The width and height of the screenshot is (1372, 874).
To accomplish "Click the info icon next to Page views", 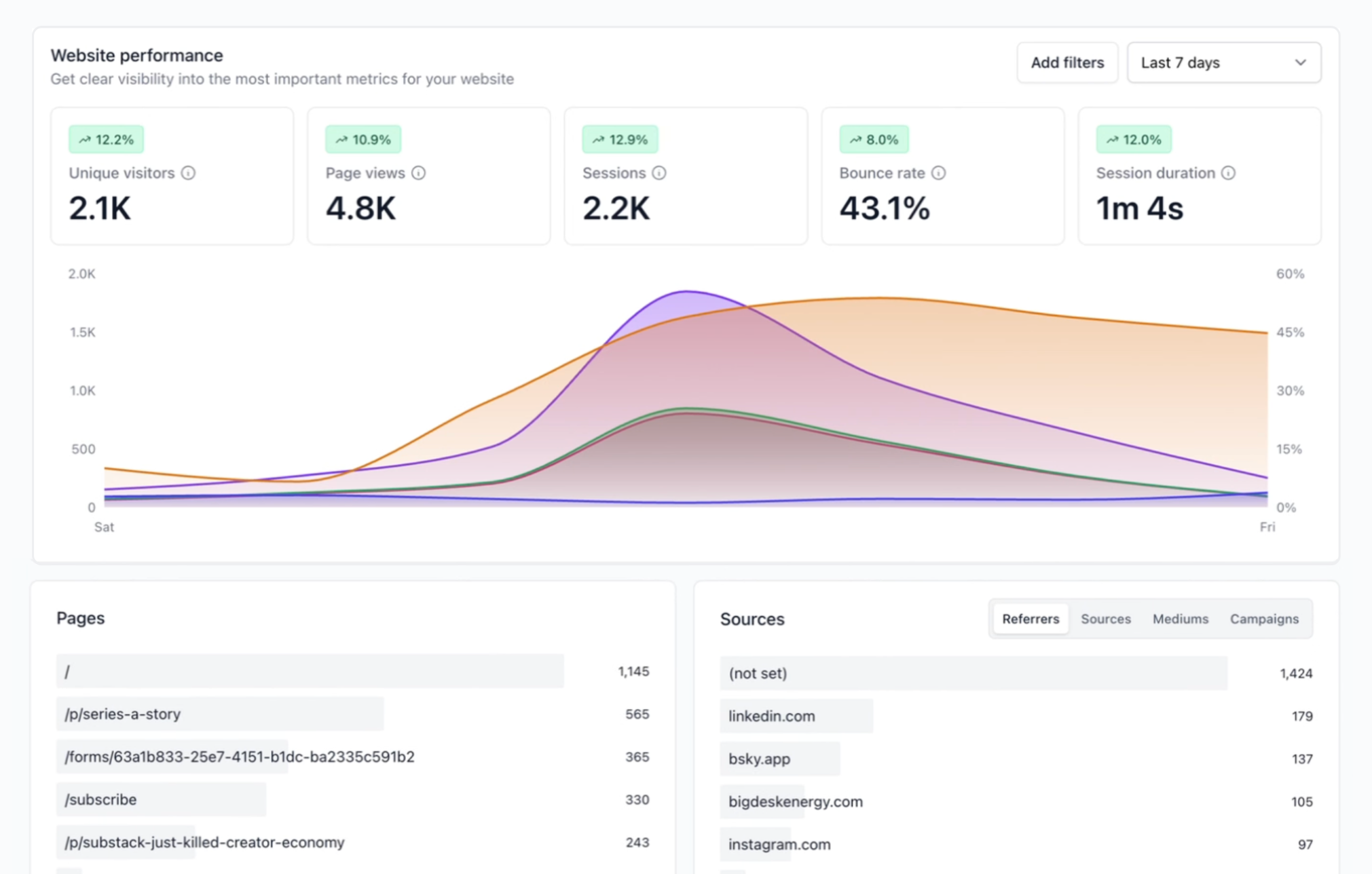I will coord(419,173).
